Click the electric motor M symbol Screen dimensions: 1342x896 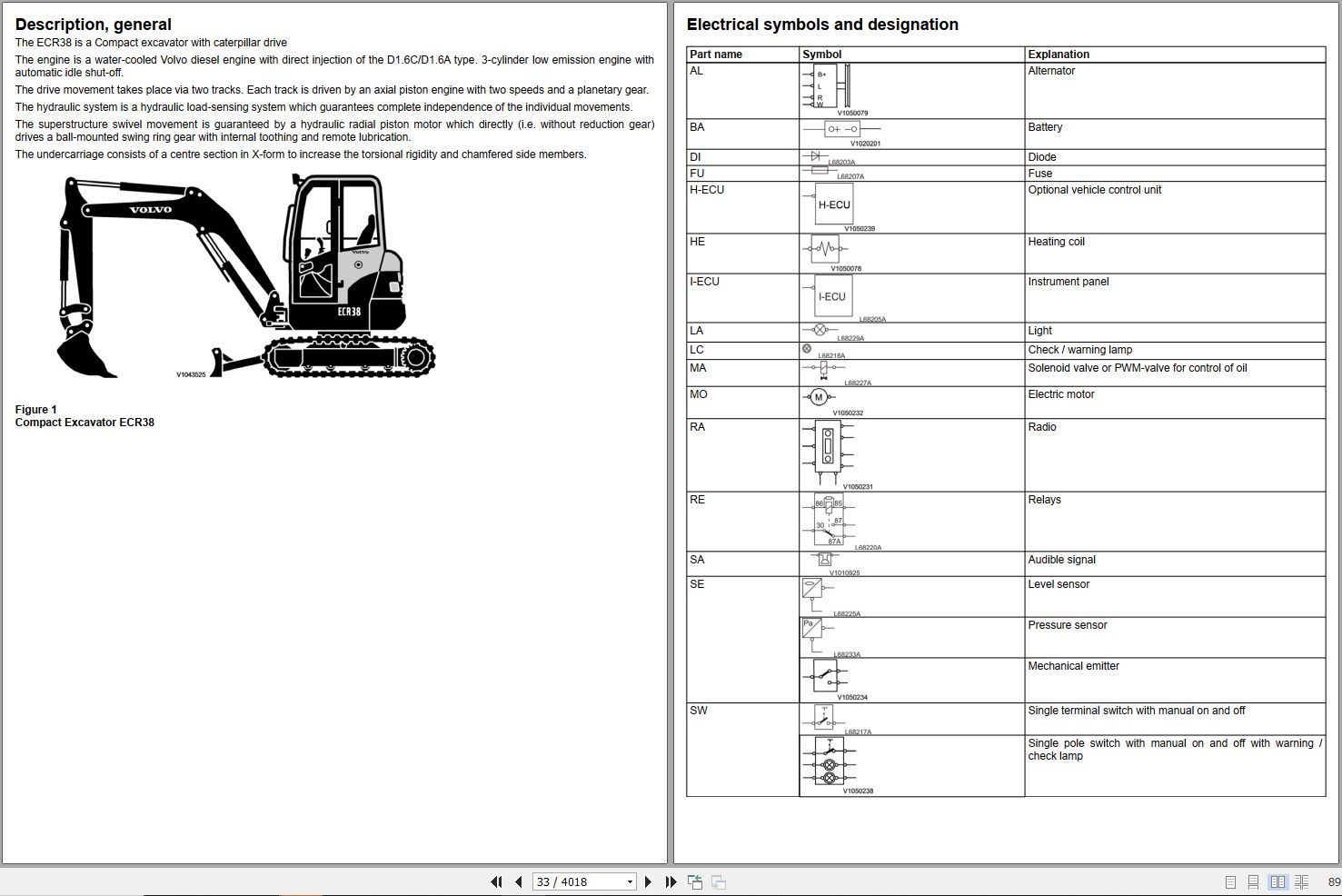point(819,397)
